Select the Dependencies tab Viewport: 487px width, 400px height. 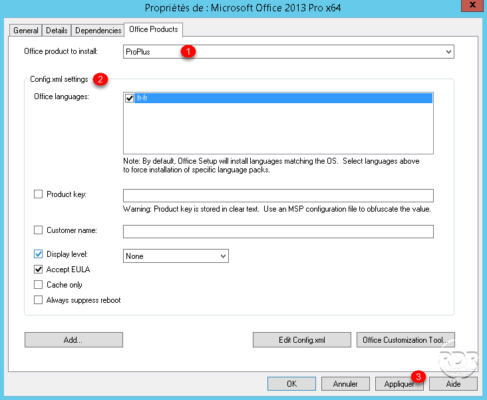pyautogui.click(x=98, y=30)
